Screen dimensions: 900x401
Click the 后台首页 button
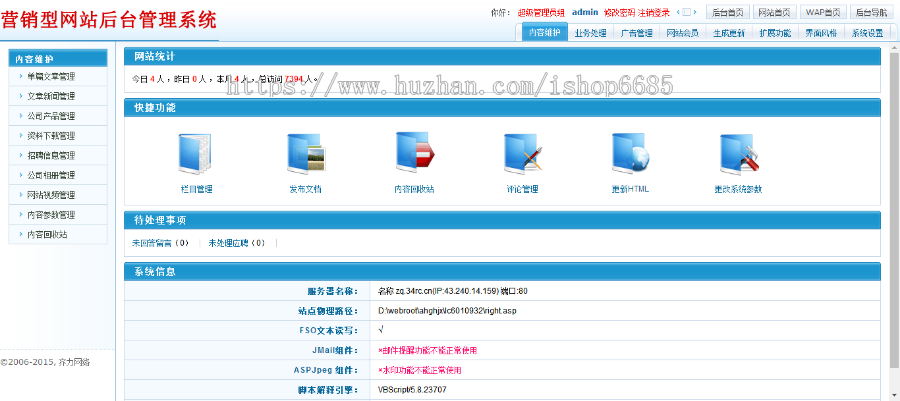730,12
